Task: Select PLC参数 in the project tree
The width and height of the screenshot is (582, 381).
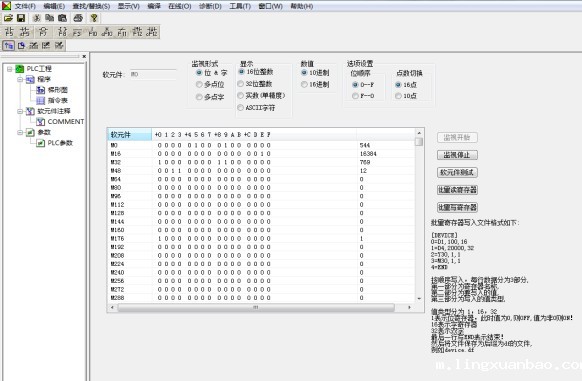Action: pos(60,143)
